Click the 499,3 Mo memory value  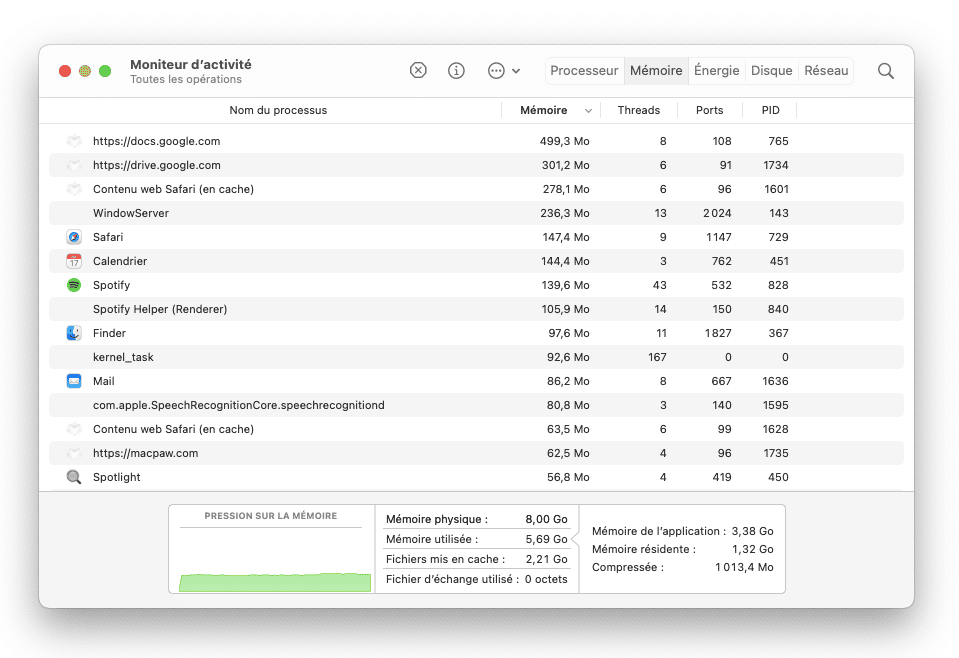(565, 141)
